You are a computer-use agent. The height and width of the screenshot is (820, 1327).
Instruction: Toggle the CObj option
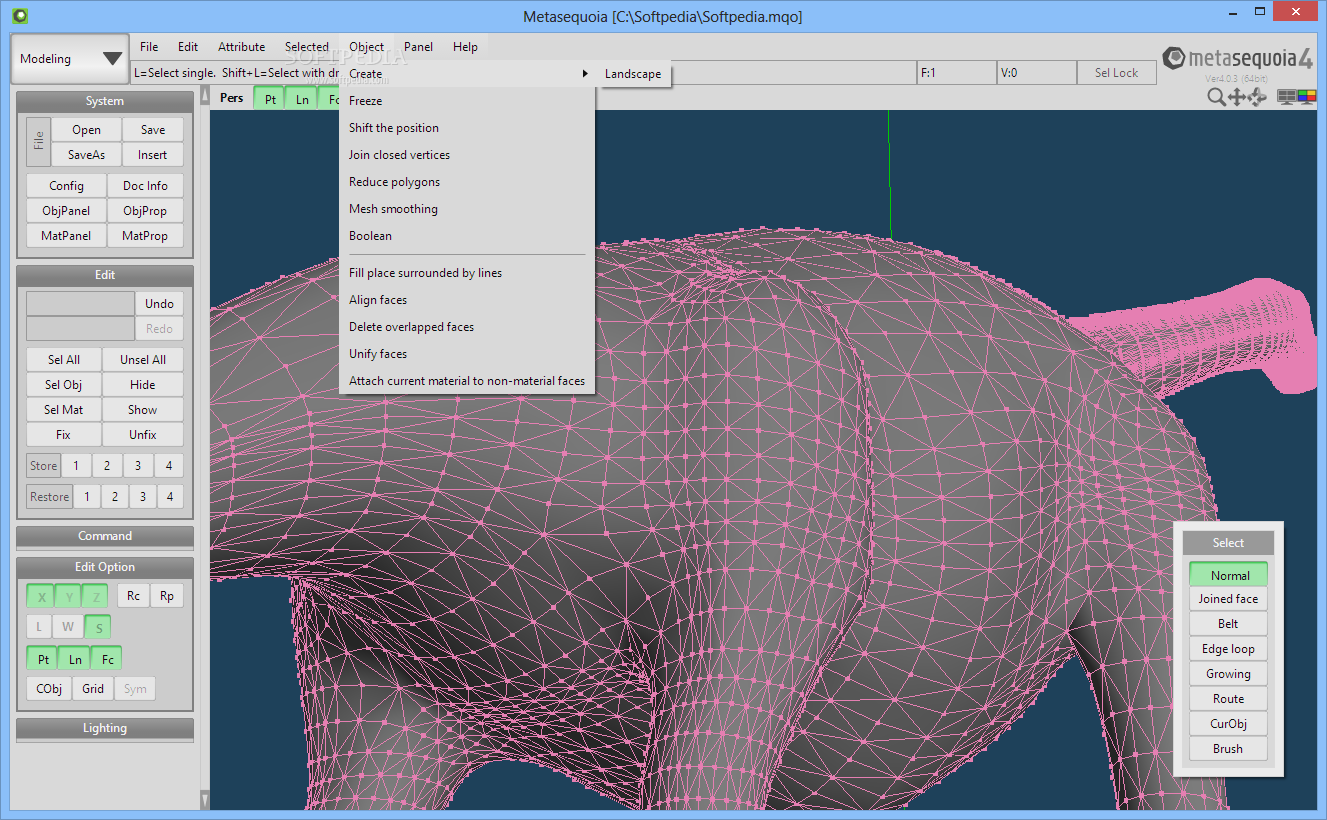click(x=49, y=689)
